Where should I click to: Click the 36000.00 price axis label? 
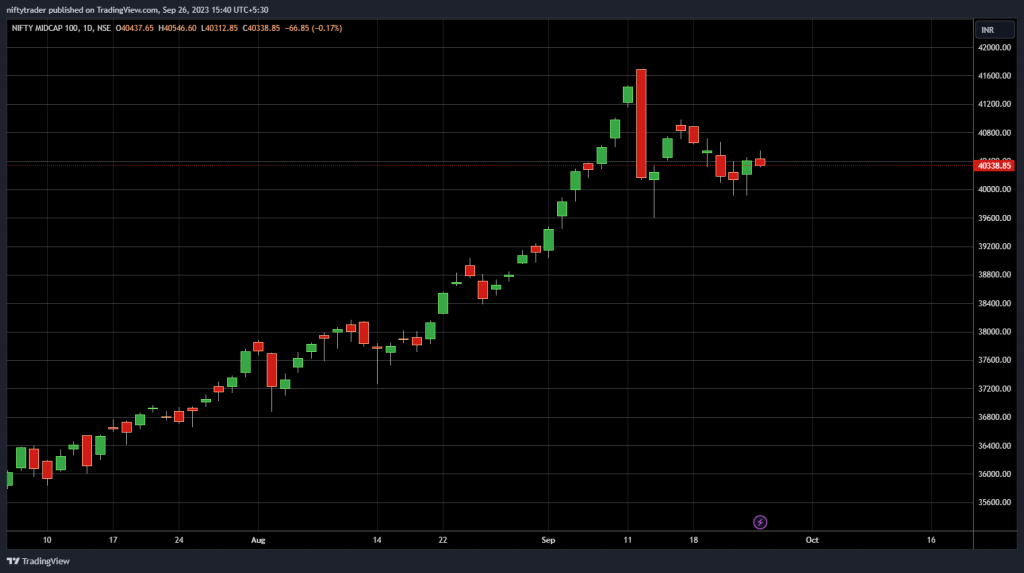(x=994, y=474)
